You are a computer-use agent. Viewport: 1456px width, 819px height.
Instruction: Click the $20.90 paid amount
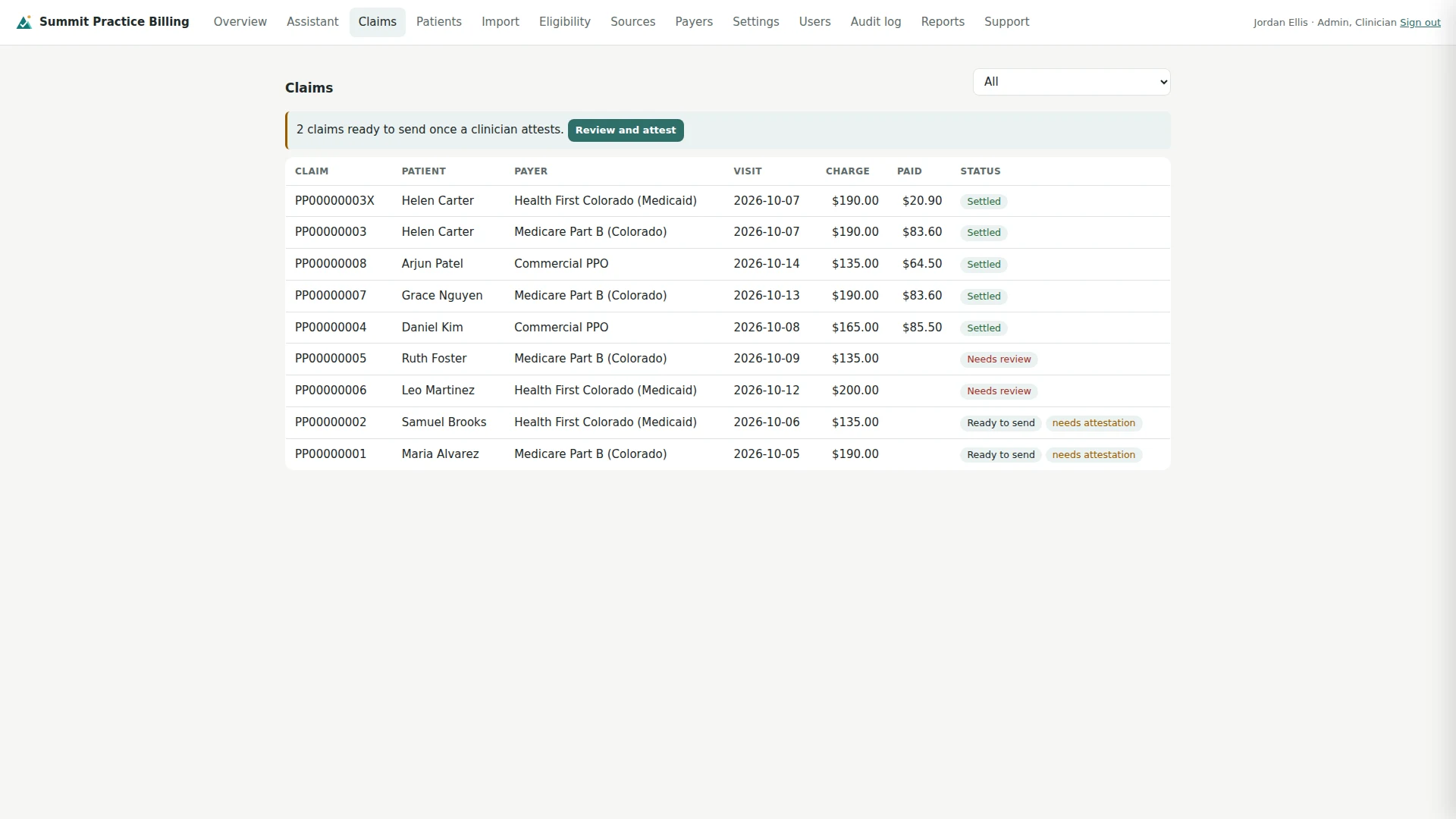922,201
